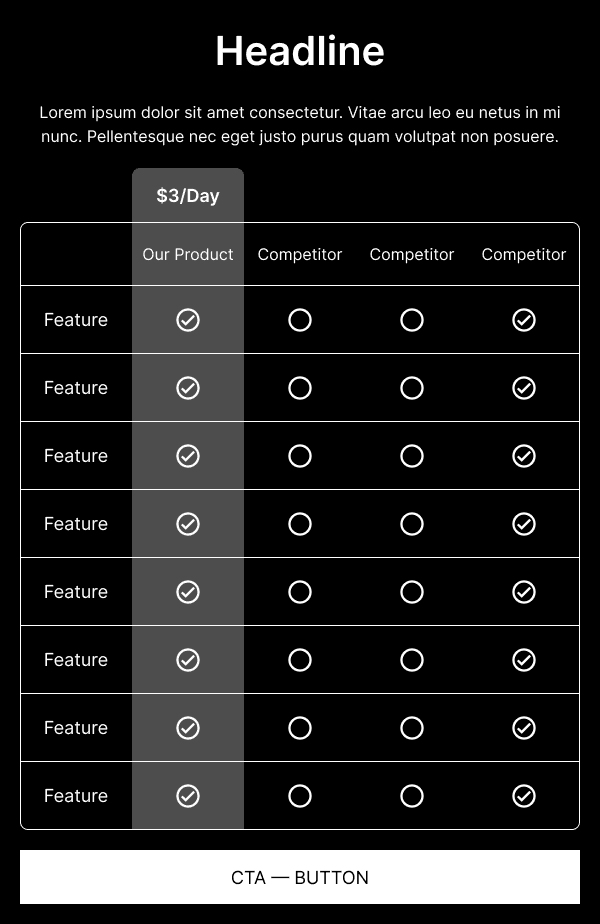Viewport: 600px width, 924px height.
Task: Click the third Competitor checkmark in seventh row
Action: pyautogui.click(x=523, y=728)
